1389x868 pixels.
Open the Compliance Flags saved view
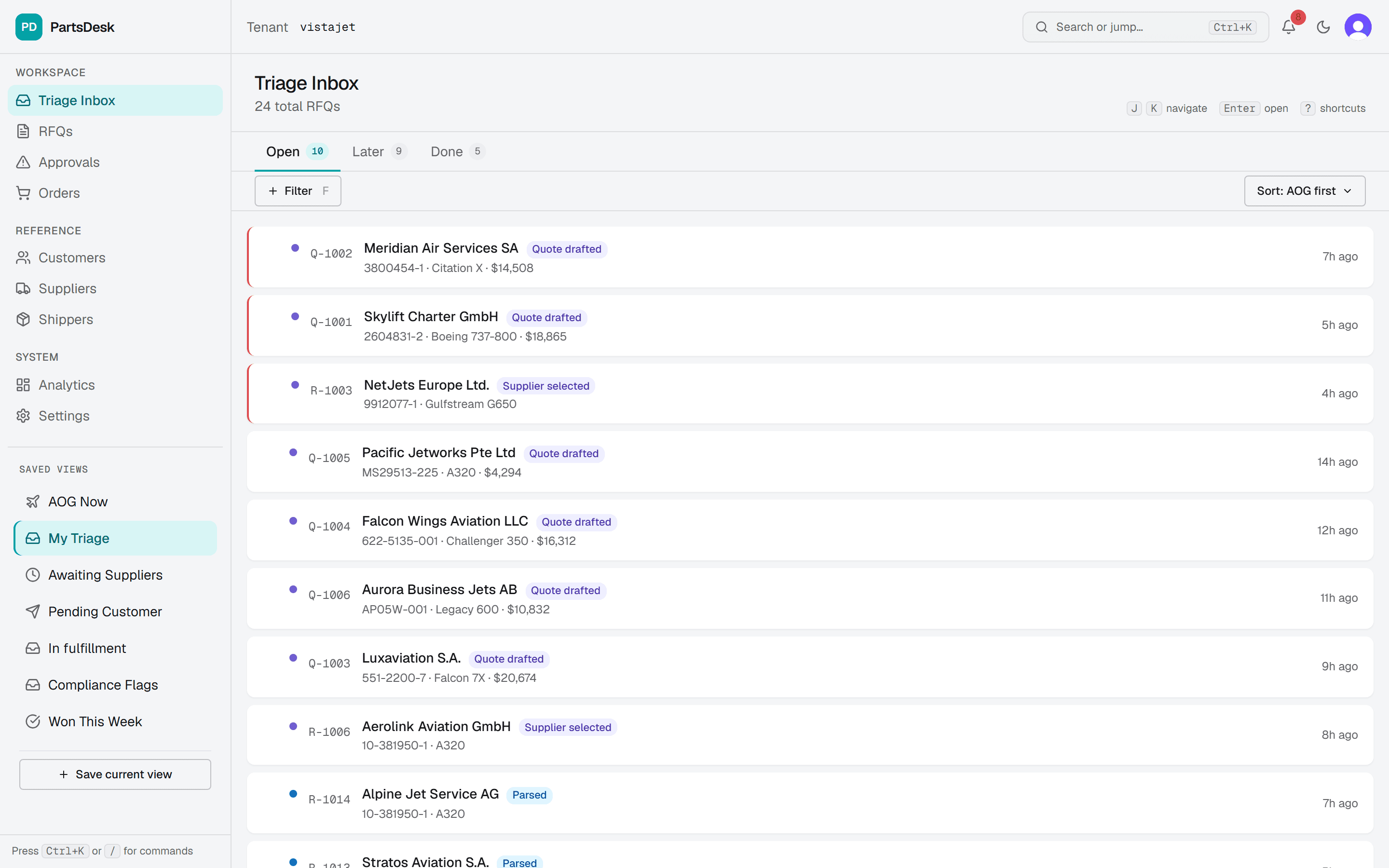[115, 685]
